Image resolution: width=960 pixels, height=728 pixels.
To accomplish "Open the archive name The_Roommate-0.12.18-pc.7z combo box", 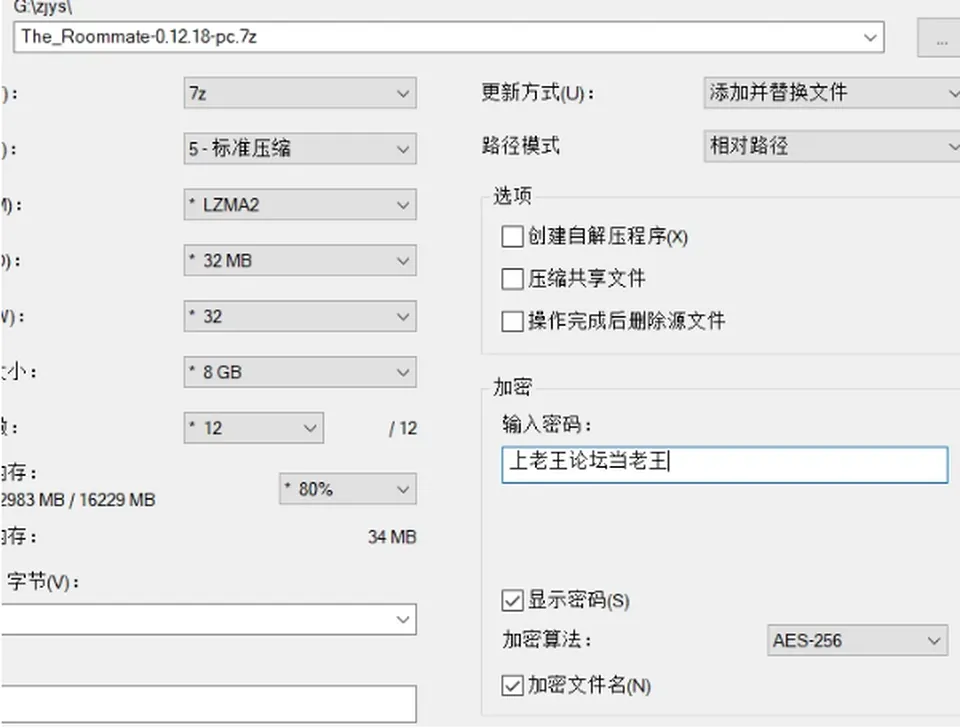I will point(449,37).
